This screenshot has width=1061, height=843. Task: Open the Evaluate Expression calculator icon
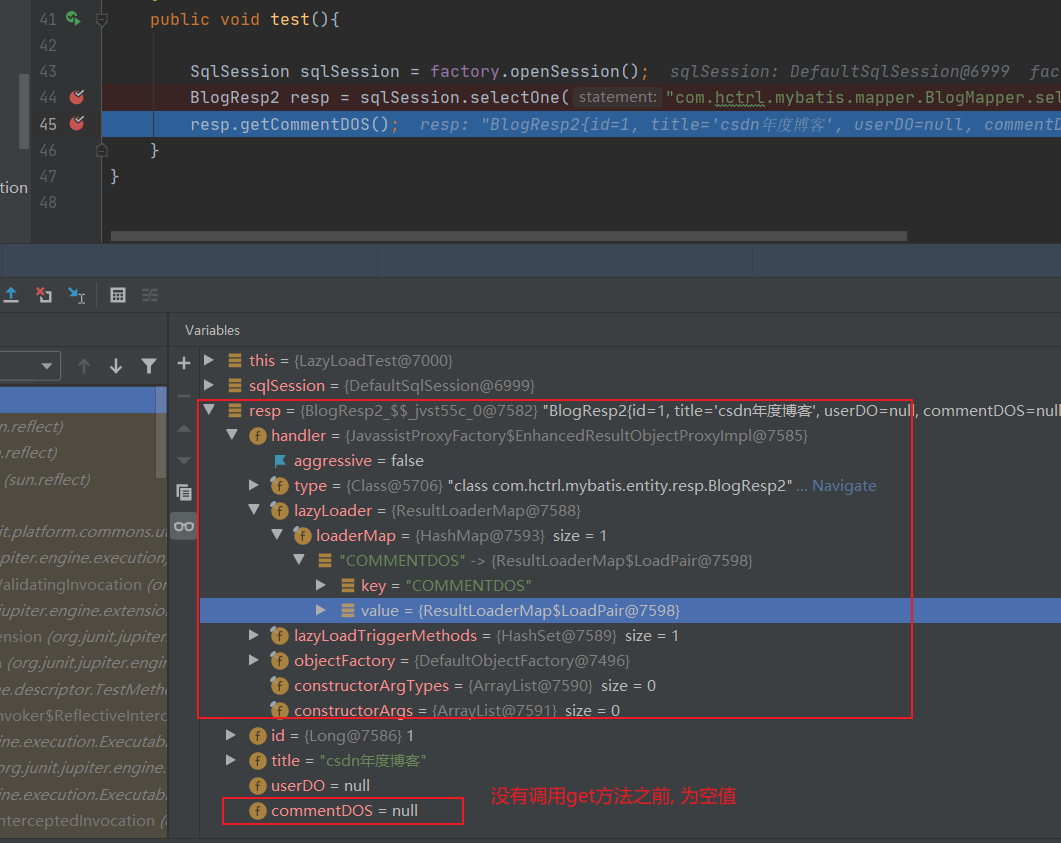(x=118, y=295)
